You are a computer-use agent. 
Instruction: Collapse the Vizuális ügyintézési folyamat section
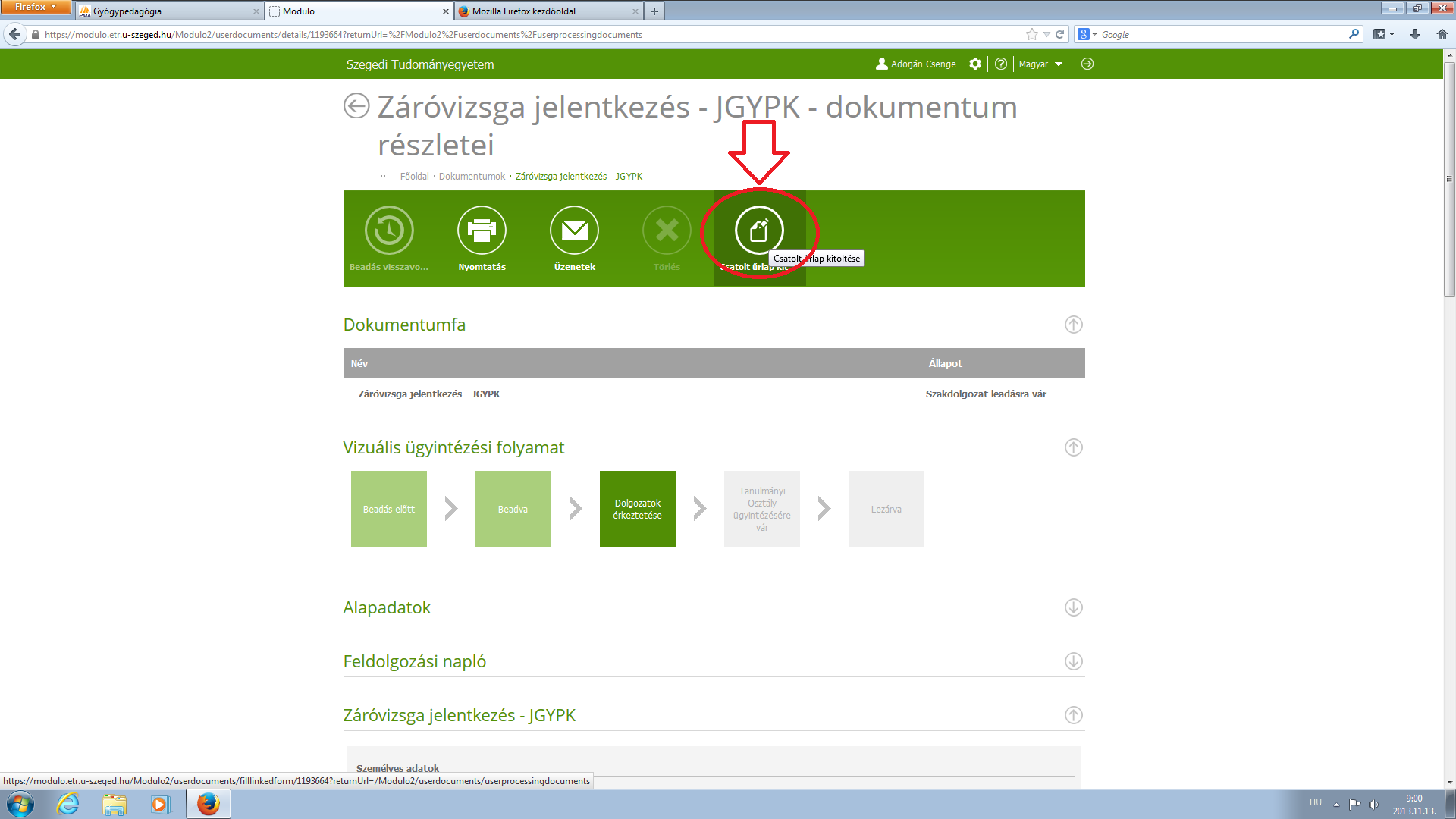[1073, 447]
